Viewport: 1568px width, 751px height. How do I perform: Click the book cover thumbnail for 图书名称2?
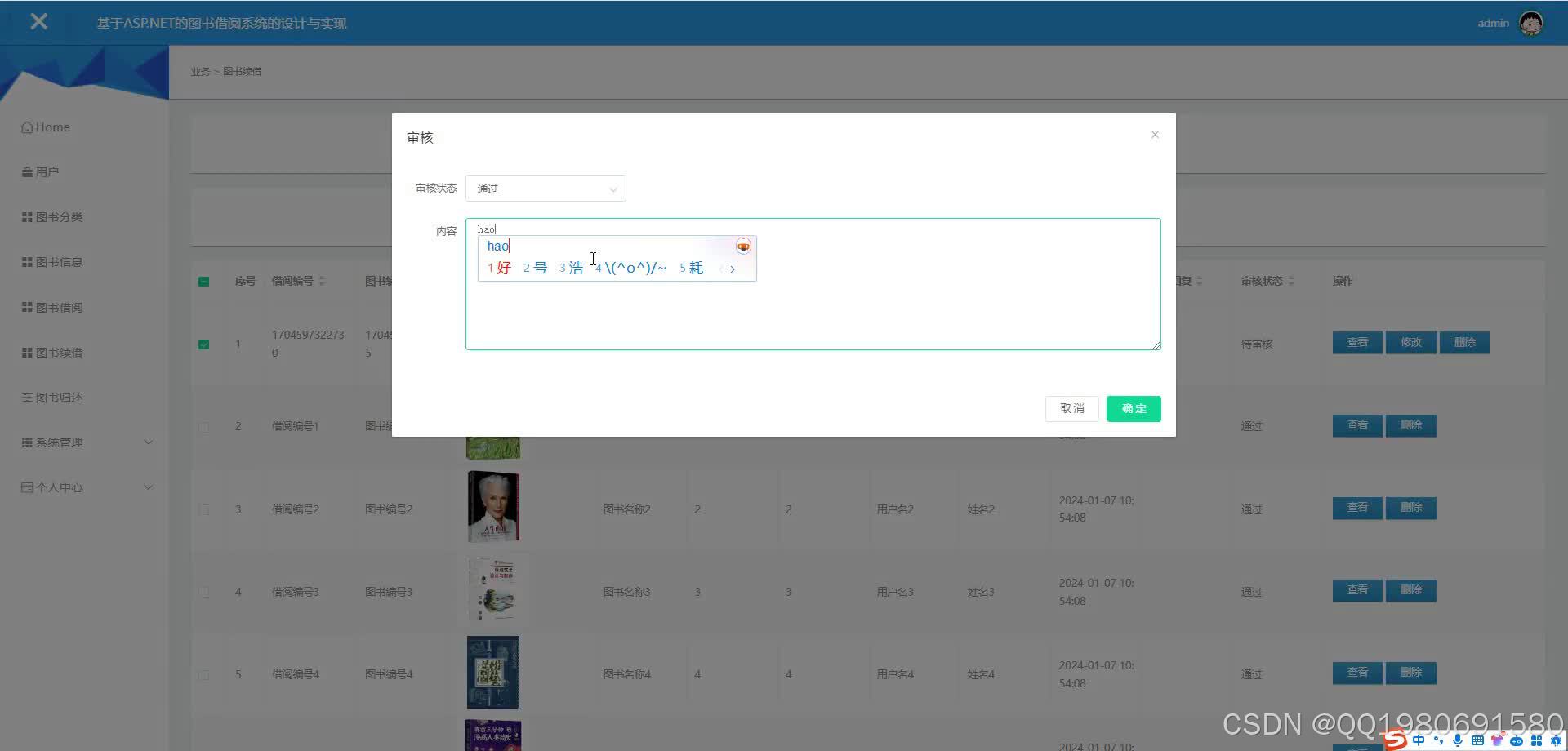coord(492,507)
